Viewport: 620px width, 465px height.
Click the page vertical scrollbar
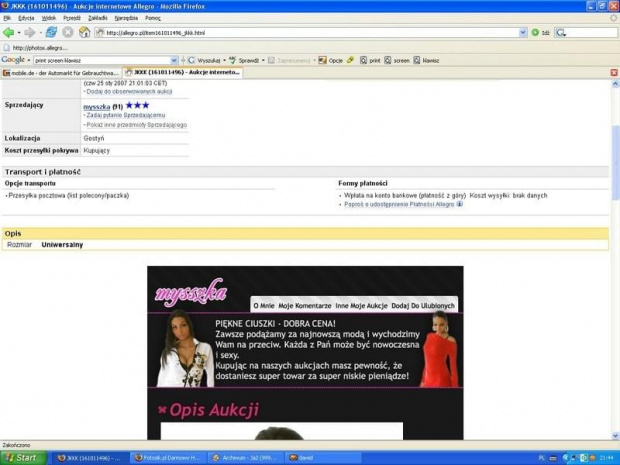click(x=614, y=250)
